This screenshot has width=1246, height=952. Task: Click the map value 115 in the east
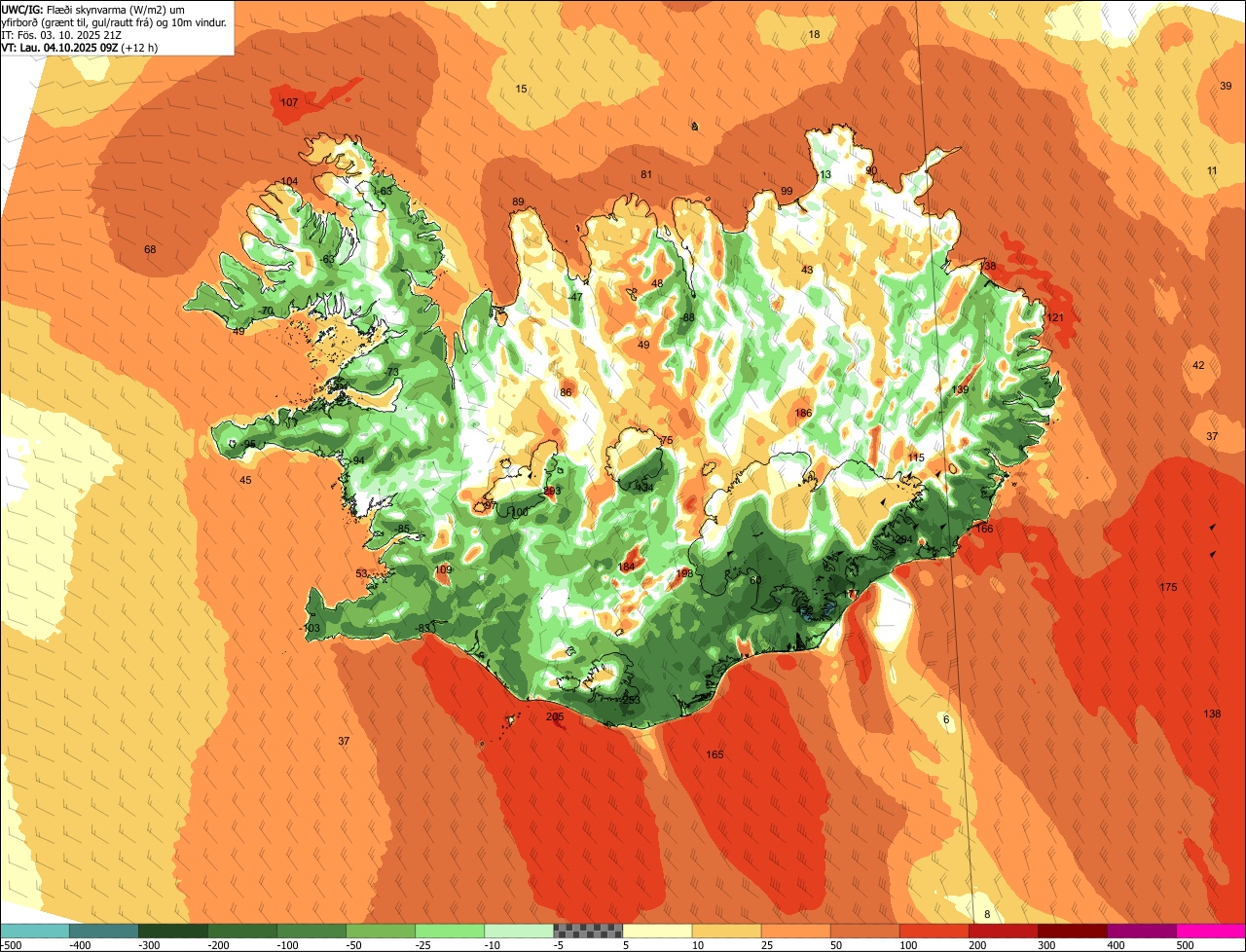916,458
